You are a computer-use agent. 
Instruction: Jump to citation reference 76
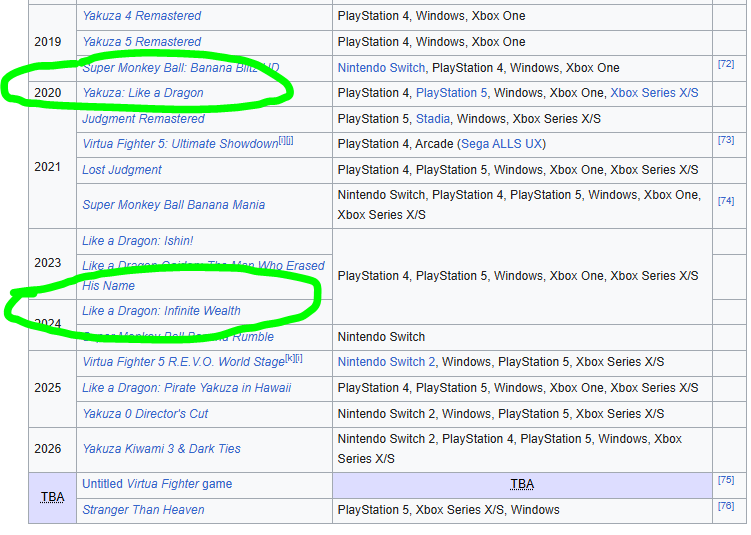coord(726,505)
